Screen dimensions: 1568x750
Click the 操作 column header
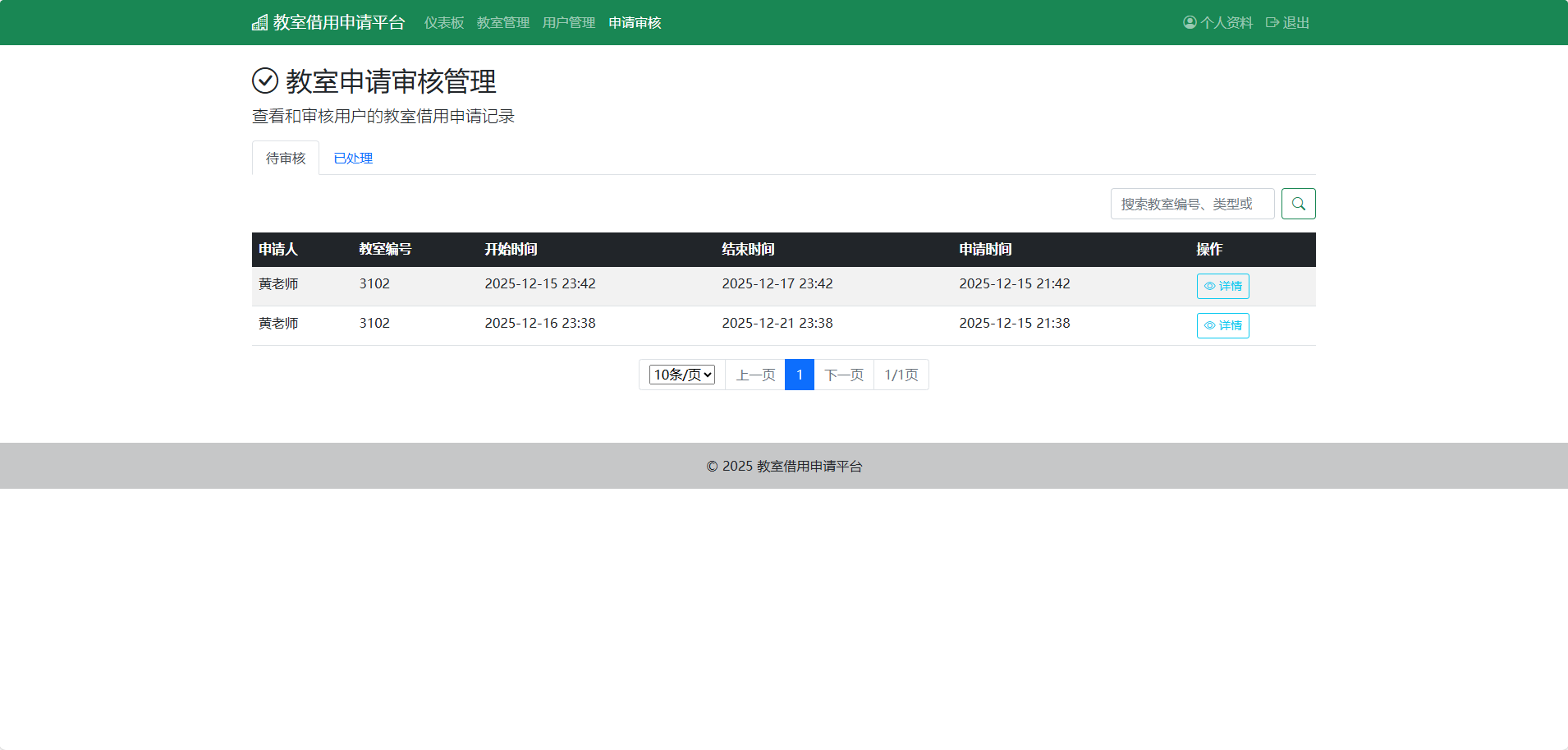1209,250
